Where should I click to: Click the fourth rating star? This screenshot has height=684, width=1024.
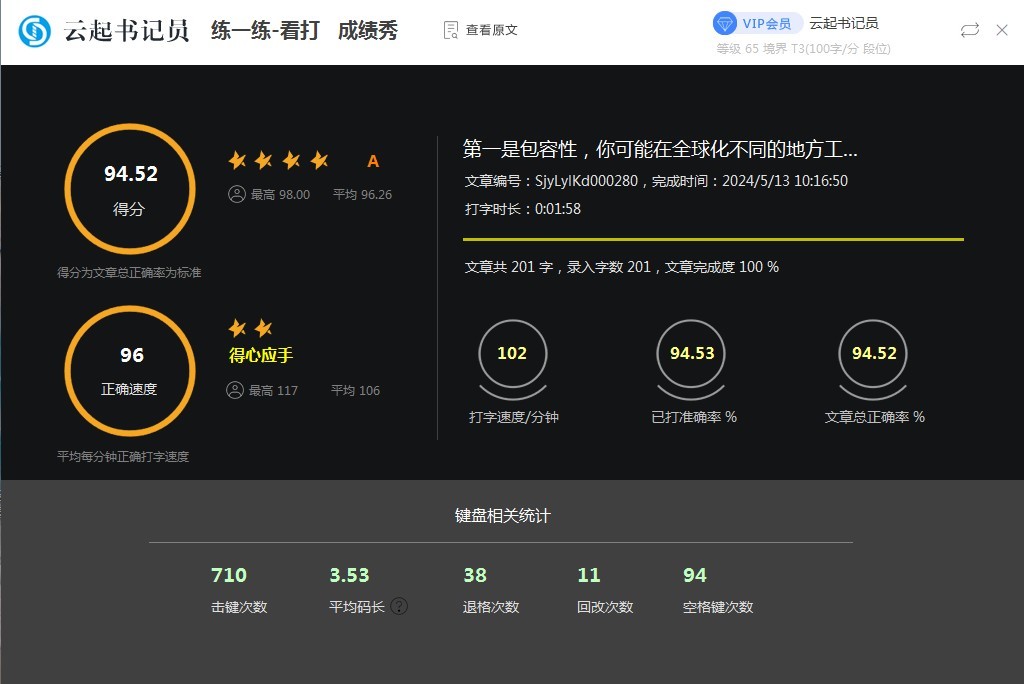coord(319,158)
